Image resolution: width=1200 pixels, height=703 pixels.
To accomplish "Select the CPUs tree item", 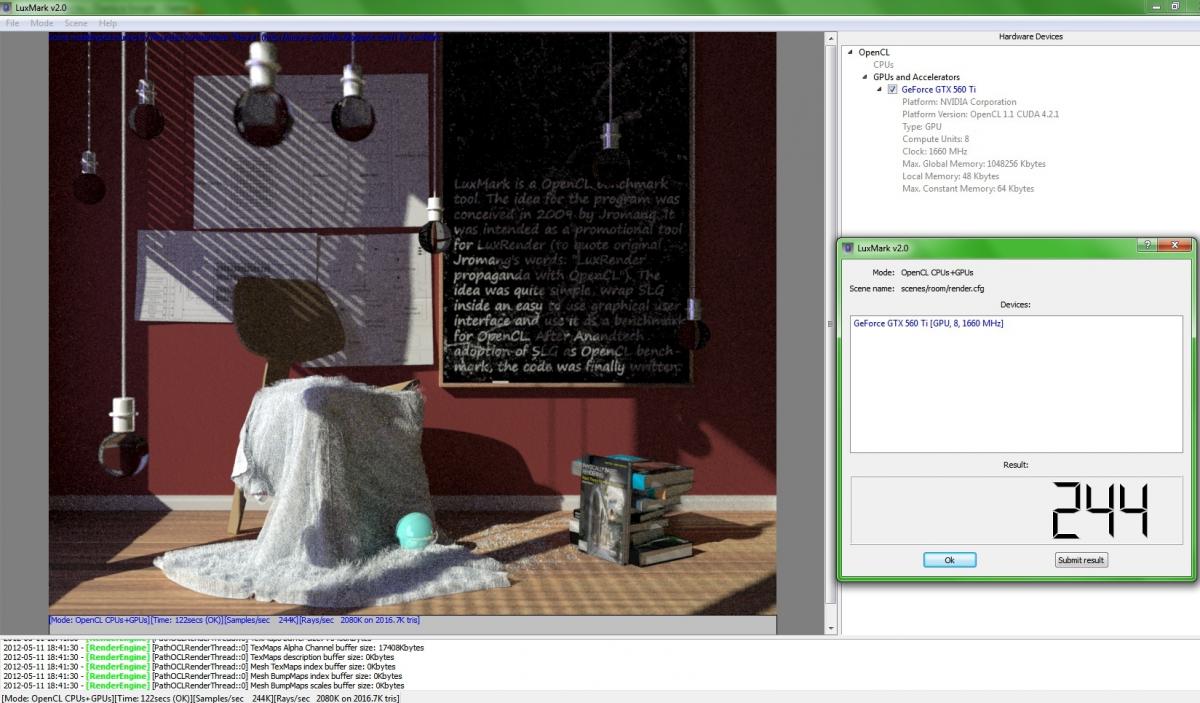I will coord(883,64).
